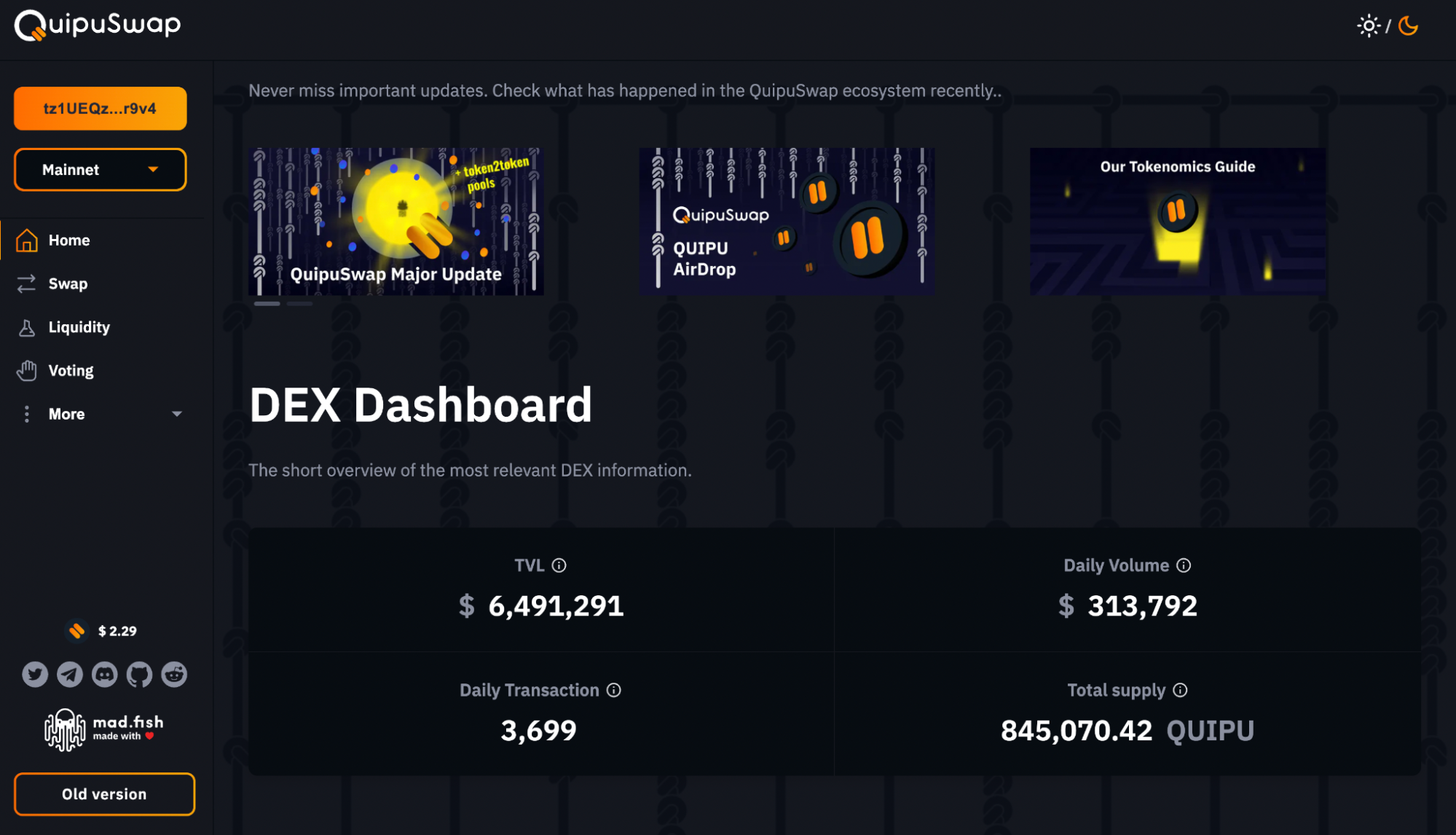The height and width of the screenshot is (835, 1456).
Task: Click the Daily Transaction info icon
Action: click(x=614, y=690)
